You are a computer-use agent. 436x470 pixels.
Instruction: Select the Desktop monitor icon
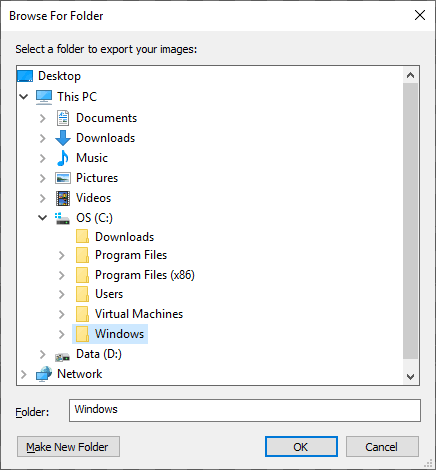coord(25,76)
